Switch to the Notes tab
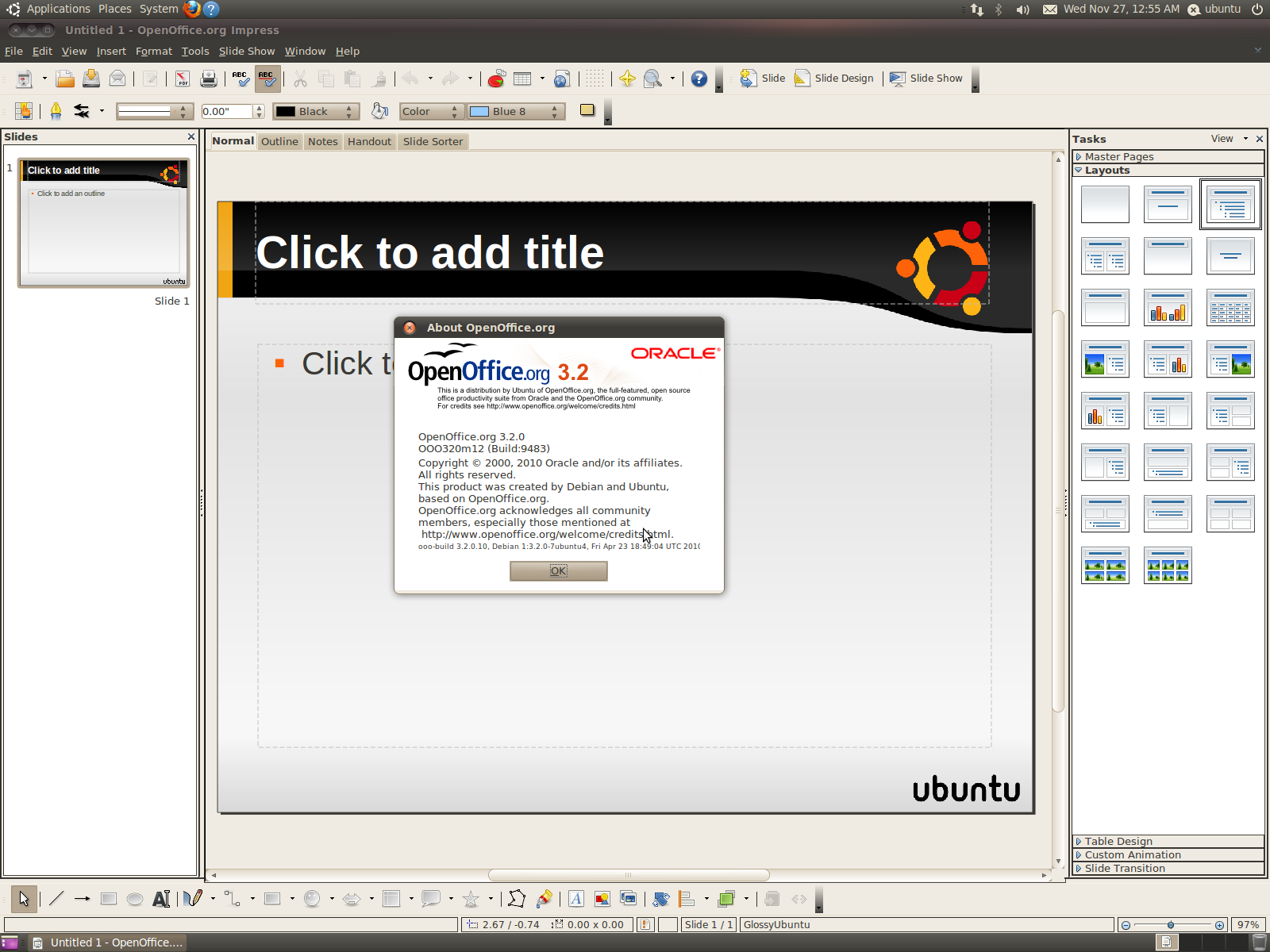This screenshot has height=952, width=1270. click(x=323, y=141)
